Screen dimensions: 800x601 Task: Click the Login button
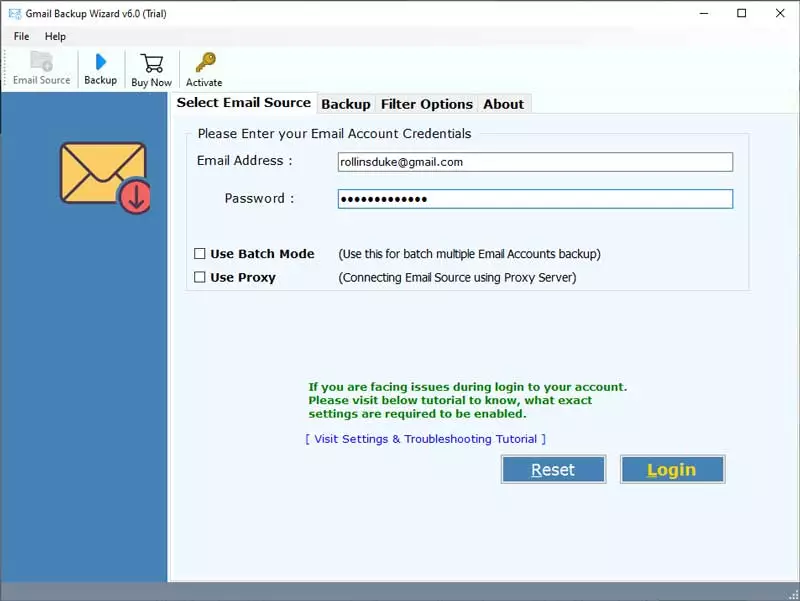(x=672, y=469)
